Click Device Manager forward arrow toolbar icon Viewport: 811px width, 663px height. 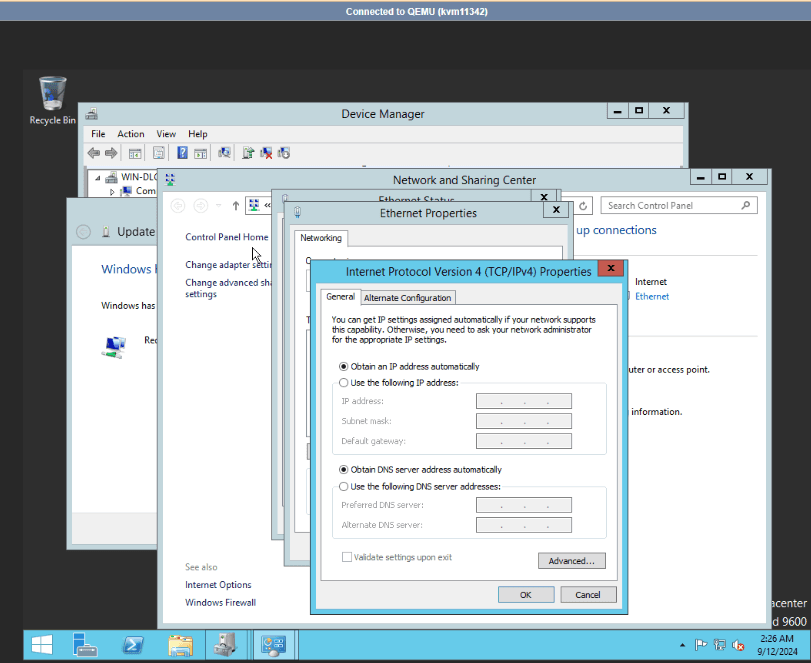[x=111, y=153]
